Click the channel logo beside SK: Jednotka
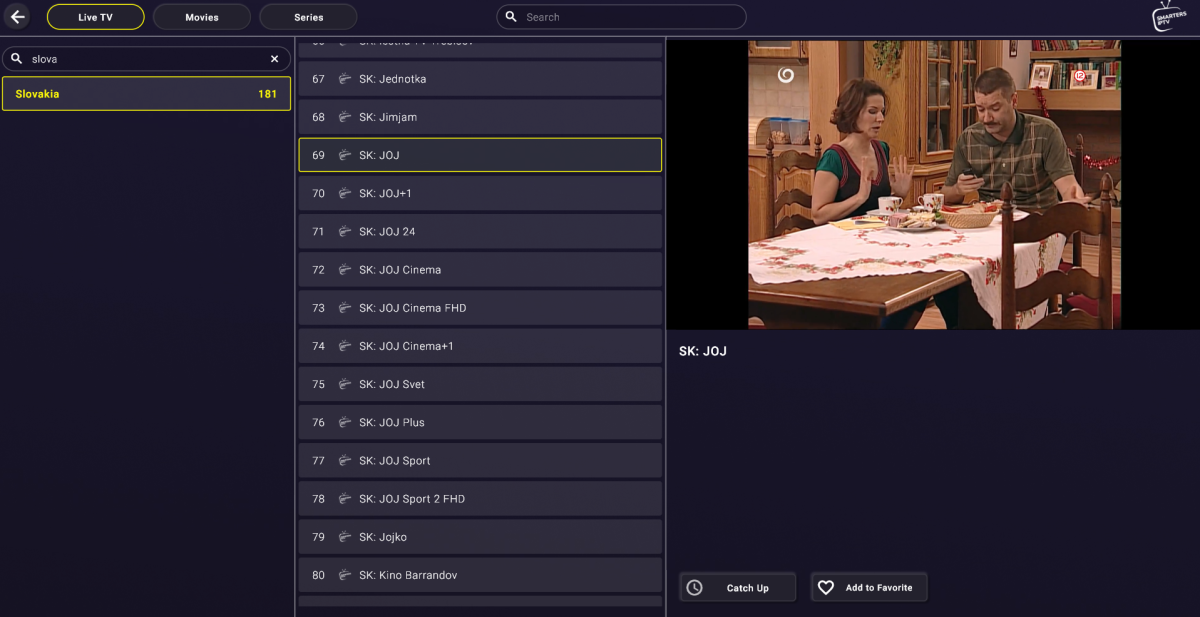Image resolution: width=1200 pixels, height=617 pixels. coord(345,79)
